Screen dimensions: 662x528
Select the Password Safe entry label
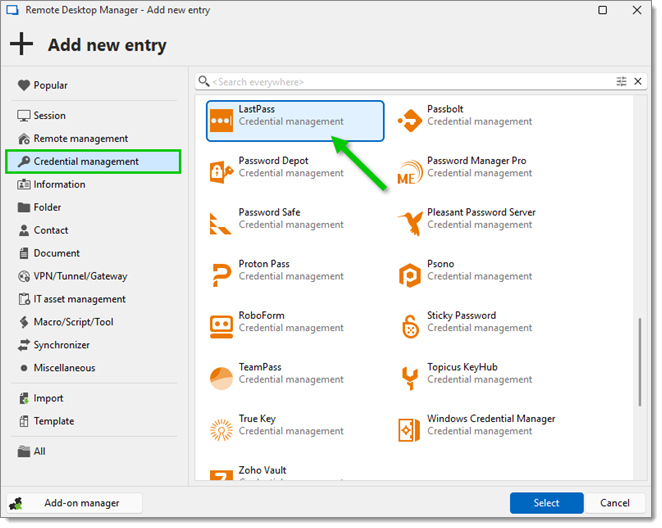269,212
